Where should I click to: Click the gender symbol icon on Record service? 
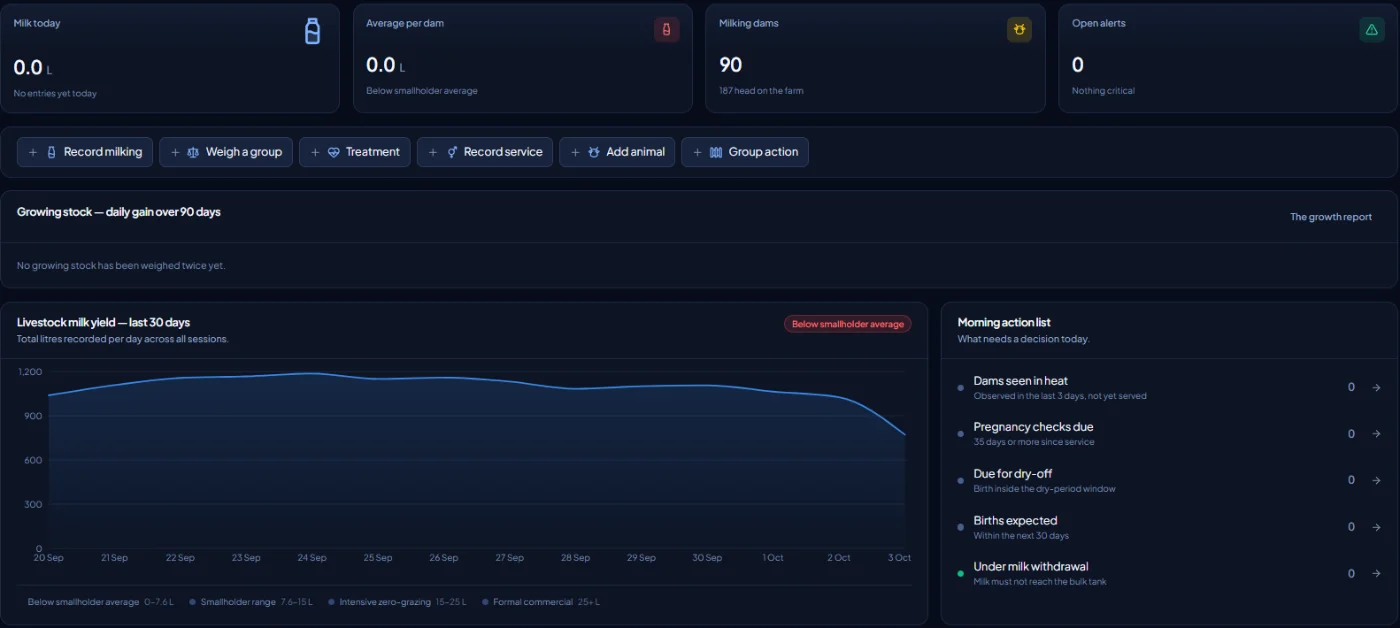[x=452, y=152]
